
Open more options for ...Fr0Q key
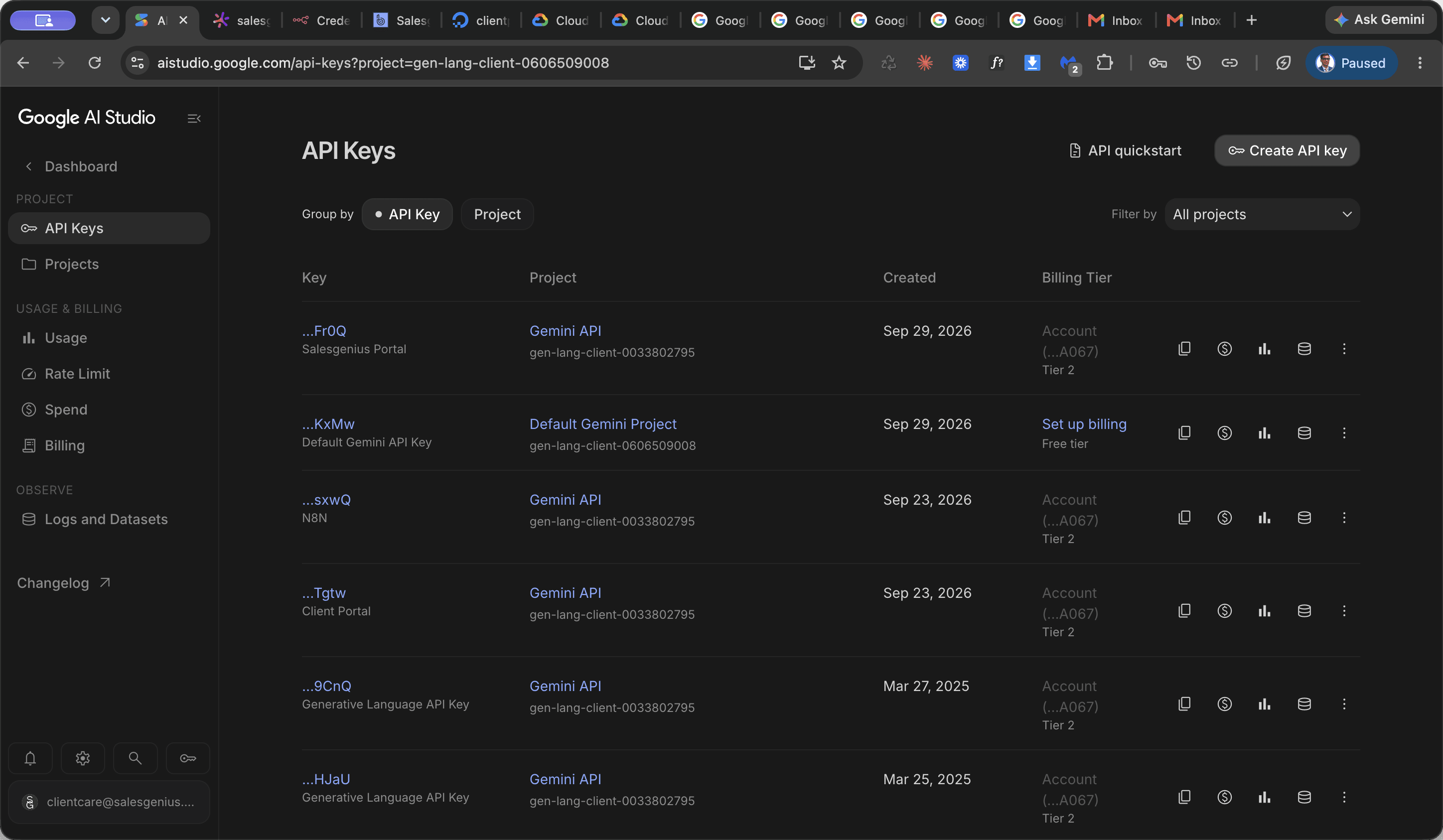tap(1344, 349)
